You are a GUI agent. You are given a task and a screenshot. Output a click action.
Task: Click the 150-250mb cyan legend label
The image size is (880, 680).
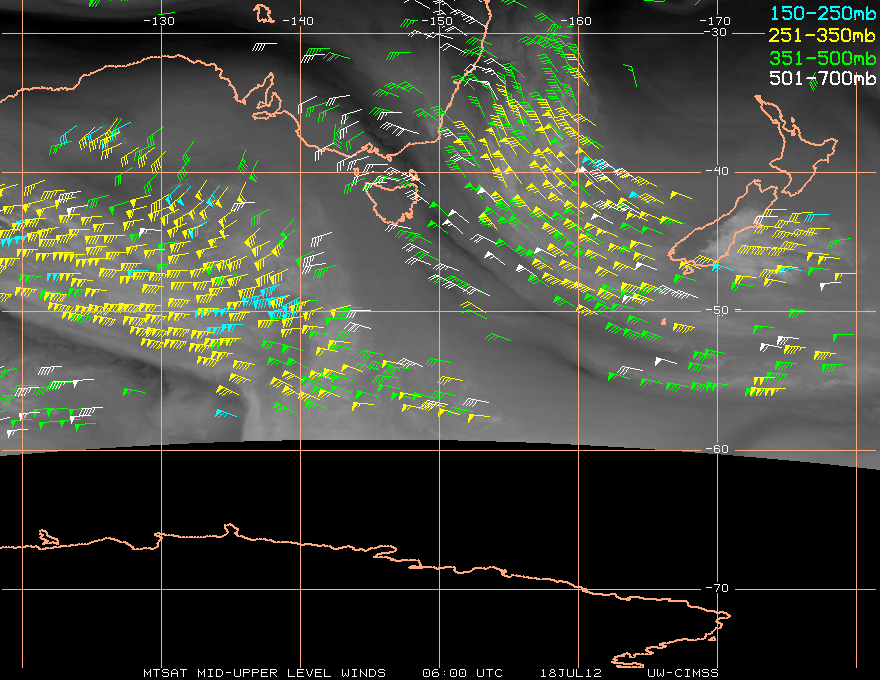[x=822, y=13]
